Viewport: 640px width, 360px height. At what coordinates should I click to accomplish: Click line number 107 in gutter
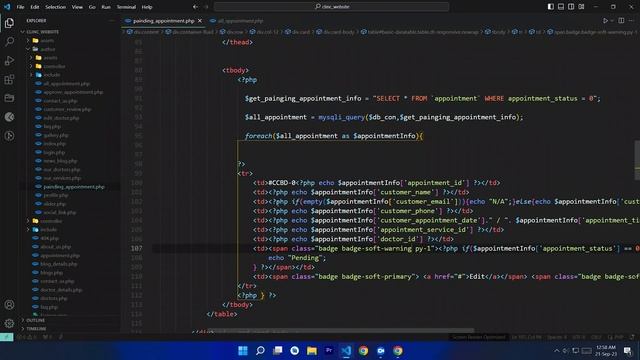tap(136, 249)
